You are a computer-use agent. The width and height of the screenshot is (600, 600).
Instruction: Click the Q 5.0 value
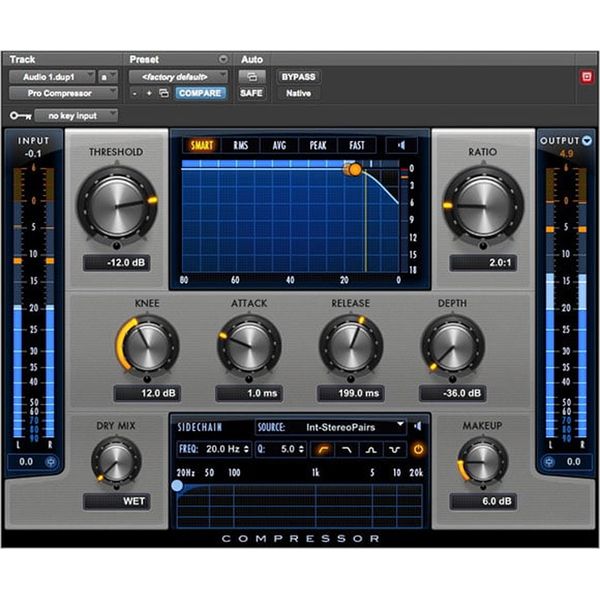coord(288,449)
